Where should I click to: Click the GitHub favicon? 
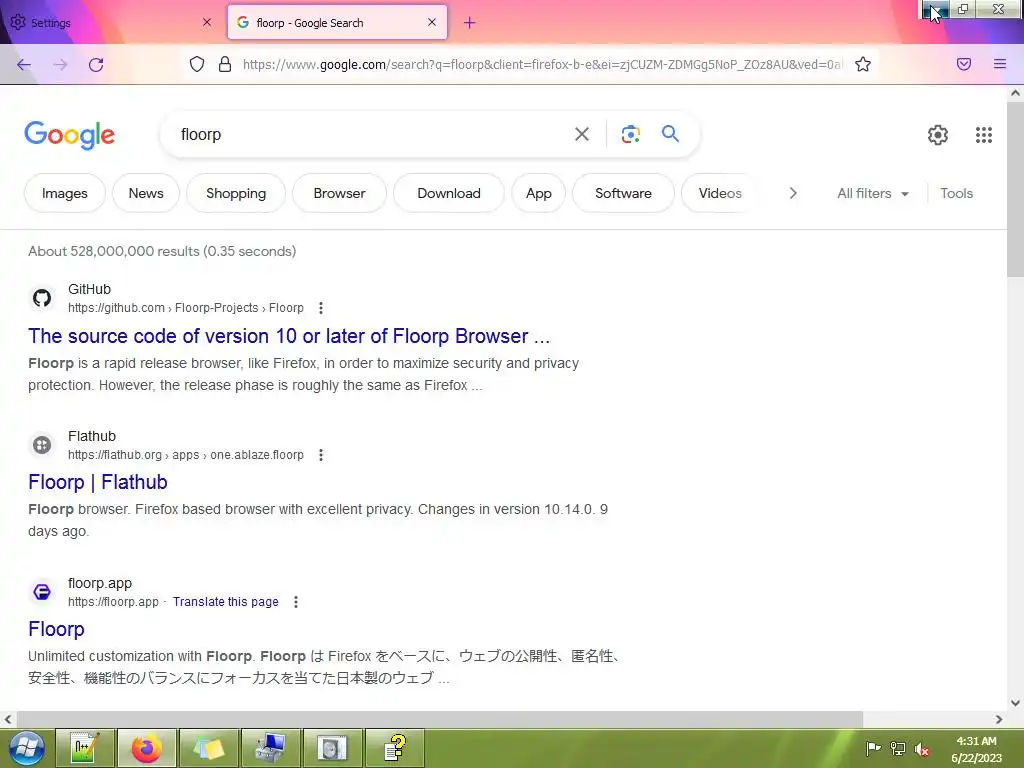(x=42, y=298)
